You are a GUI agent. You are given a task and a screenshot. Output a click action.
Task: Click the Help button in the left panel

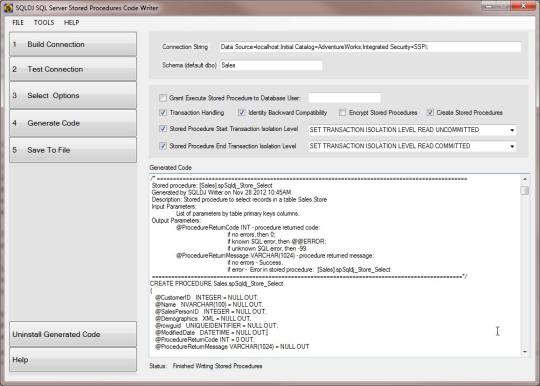[x=73, y=360]
